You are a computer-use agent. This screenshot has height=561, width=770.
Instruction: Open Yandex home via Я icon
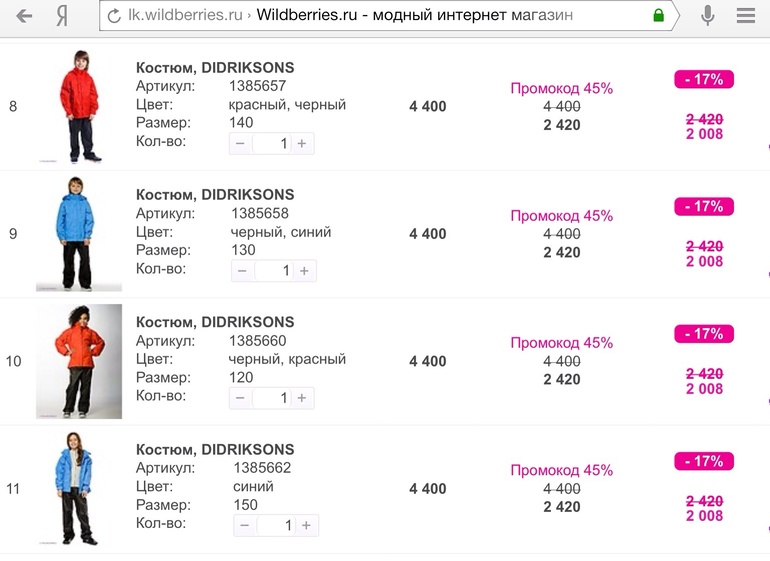[62, 16]
